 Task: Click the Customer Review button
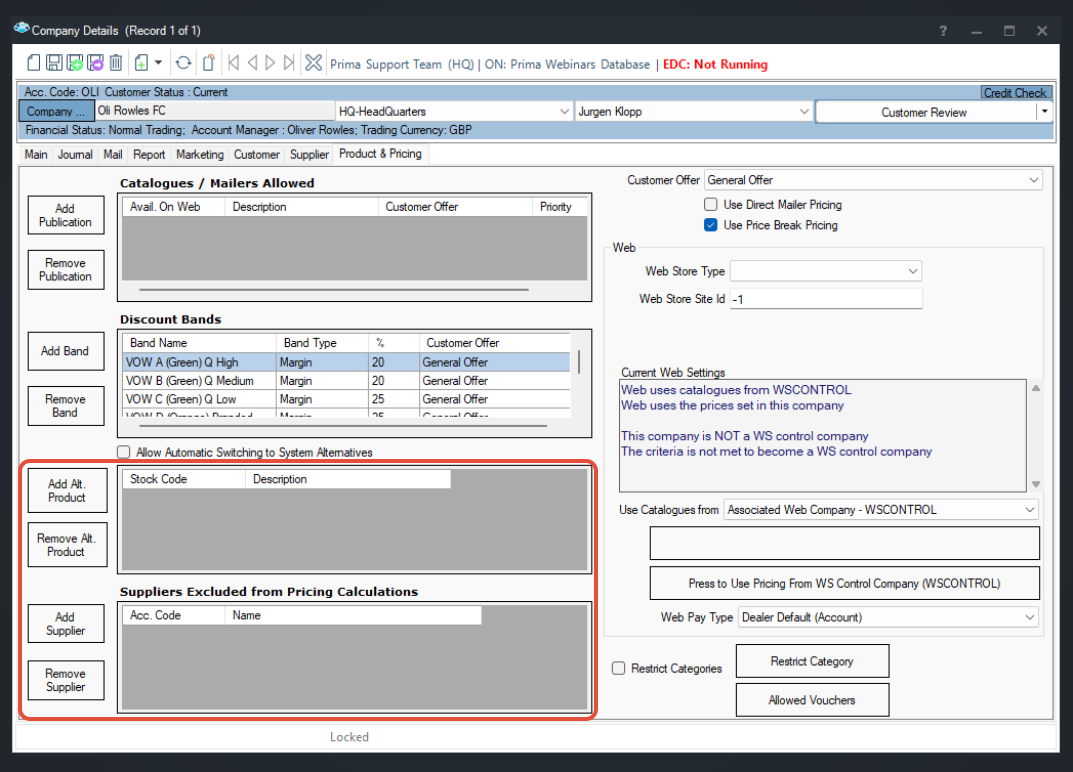tap(925, 112)
